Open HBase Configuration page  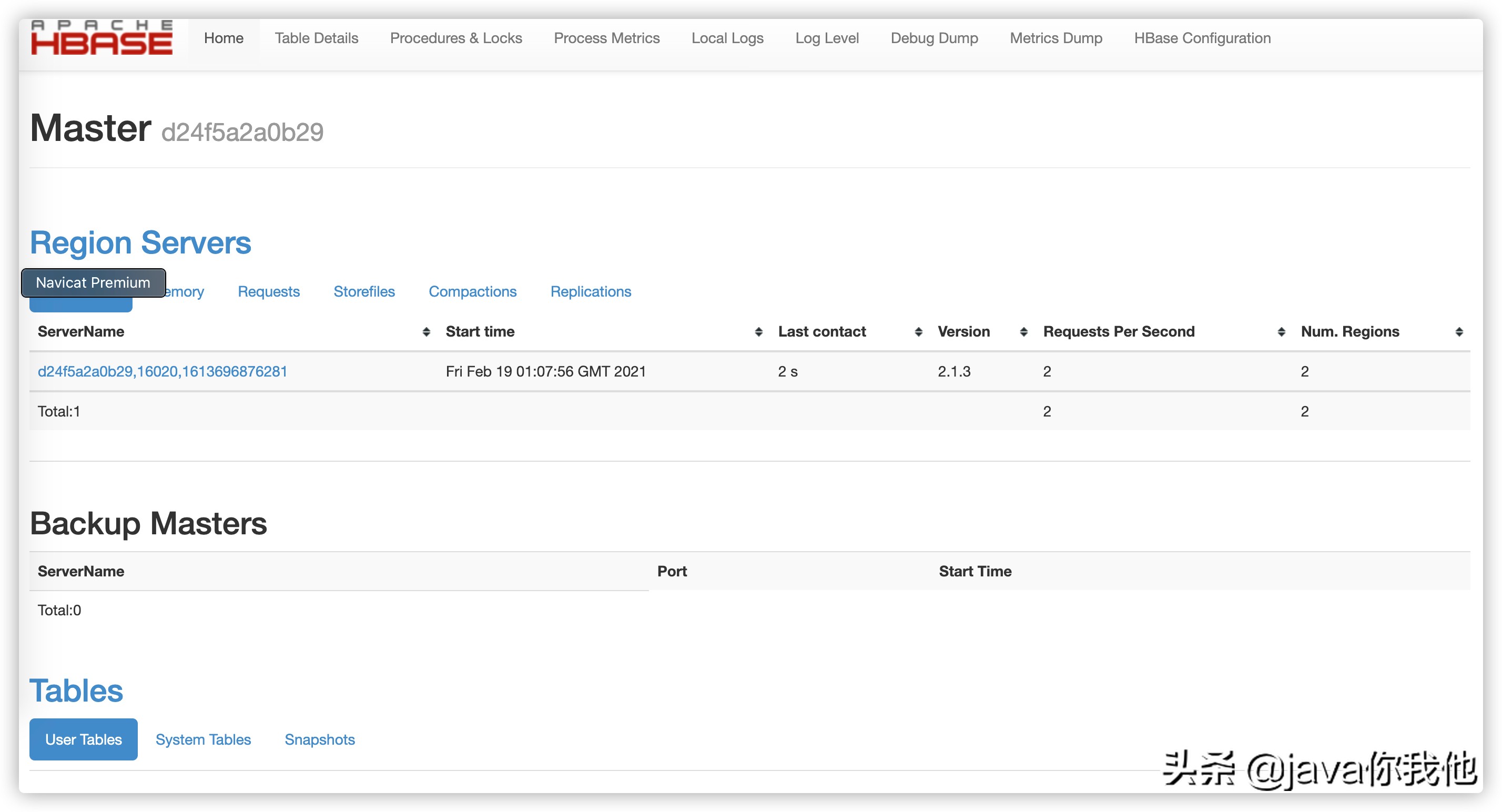click(1202, 37)
